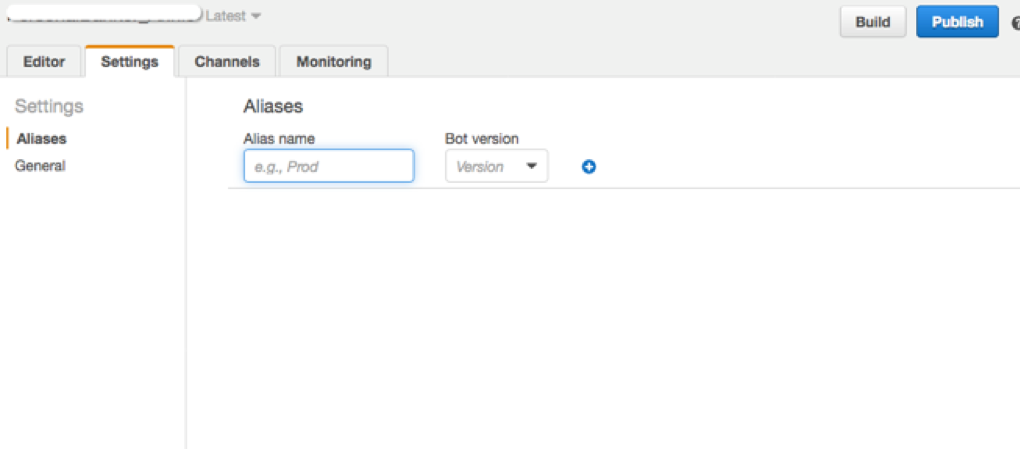The height and width of the screenshot is (449, 1020).
Task: Open the Channels tab
Action: click(x=227, y=62)
